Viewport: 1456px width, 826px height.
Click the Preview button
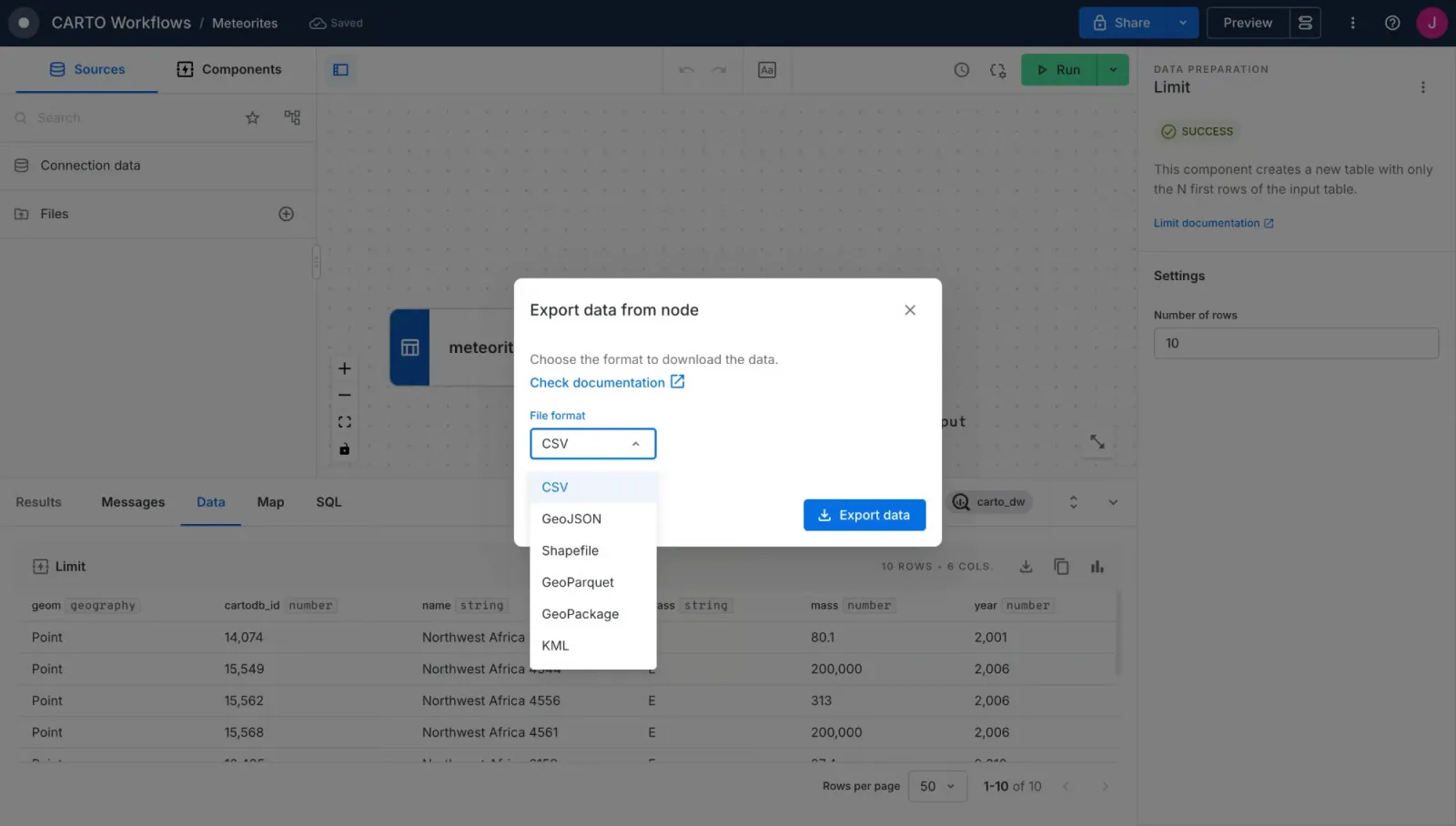click(x=1248, y=23)
